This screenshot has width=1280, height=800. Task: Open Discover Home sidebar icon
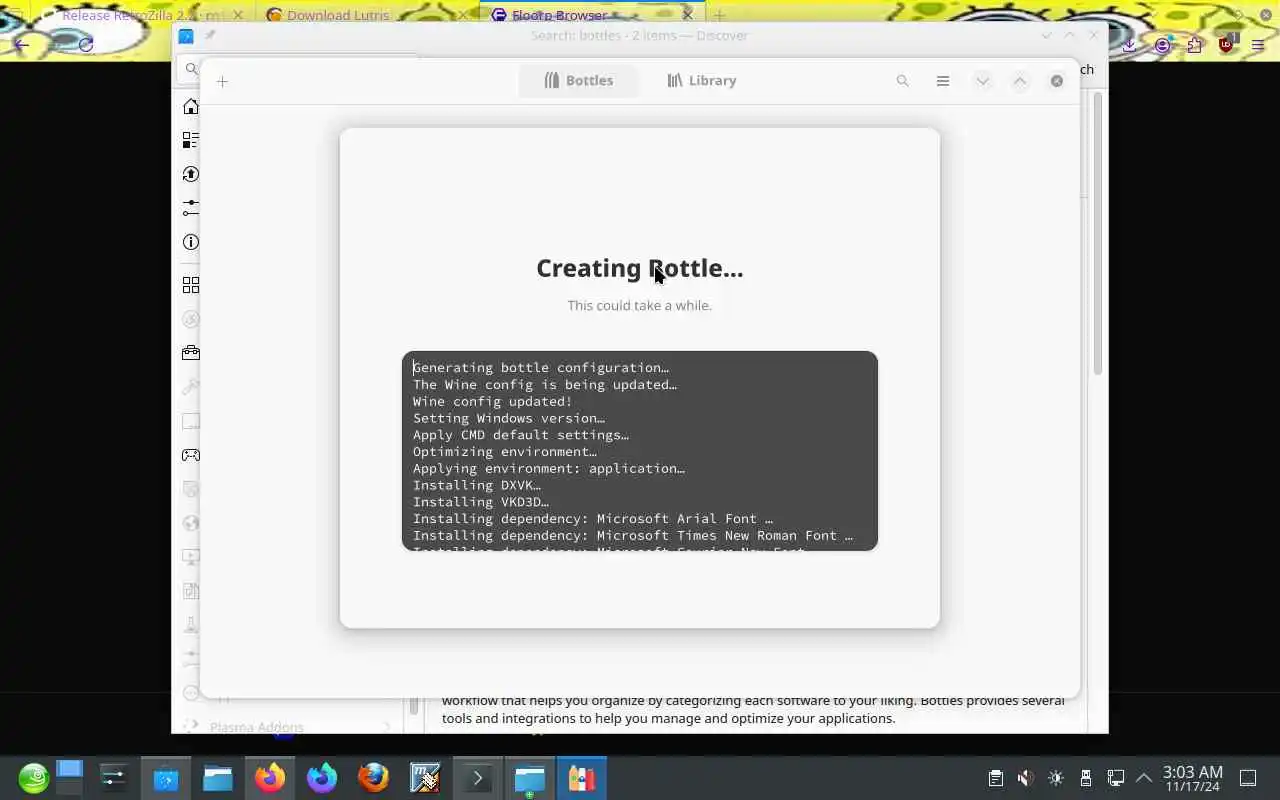click(190, 106)
